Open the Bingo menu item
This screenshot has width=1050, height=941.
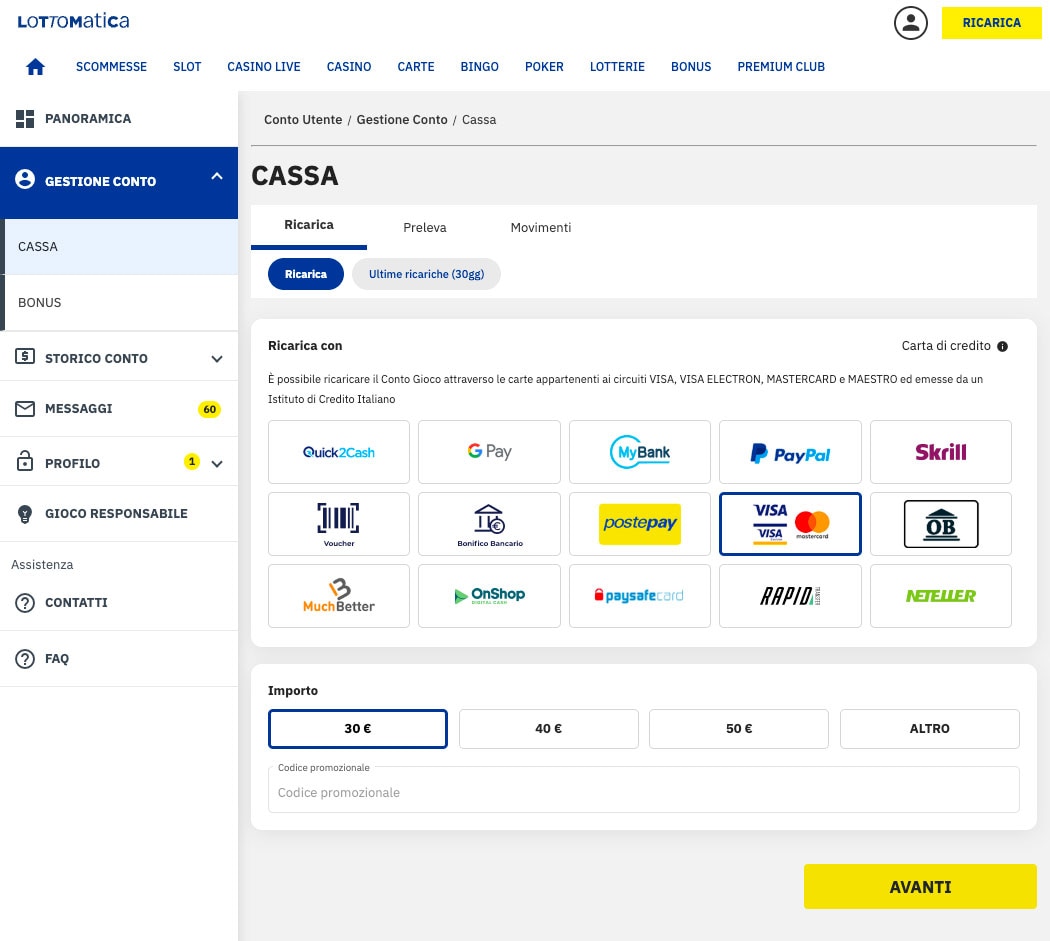pos(479,67)
